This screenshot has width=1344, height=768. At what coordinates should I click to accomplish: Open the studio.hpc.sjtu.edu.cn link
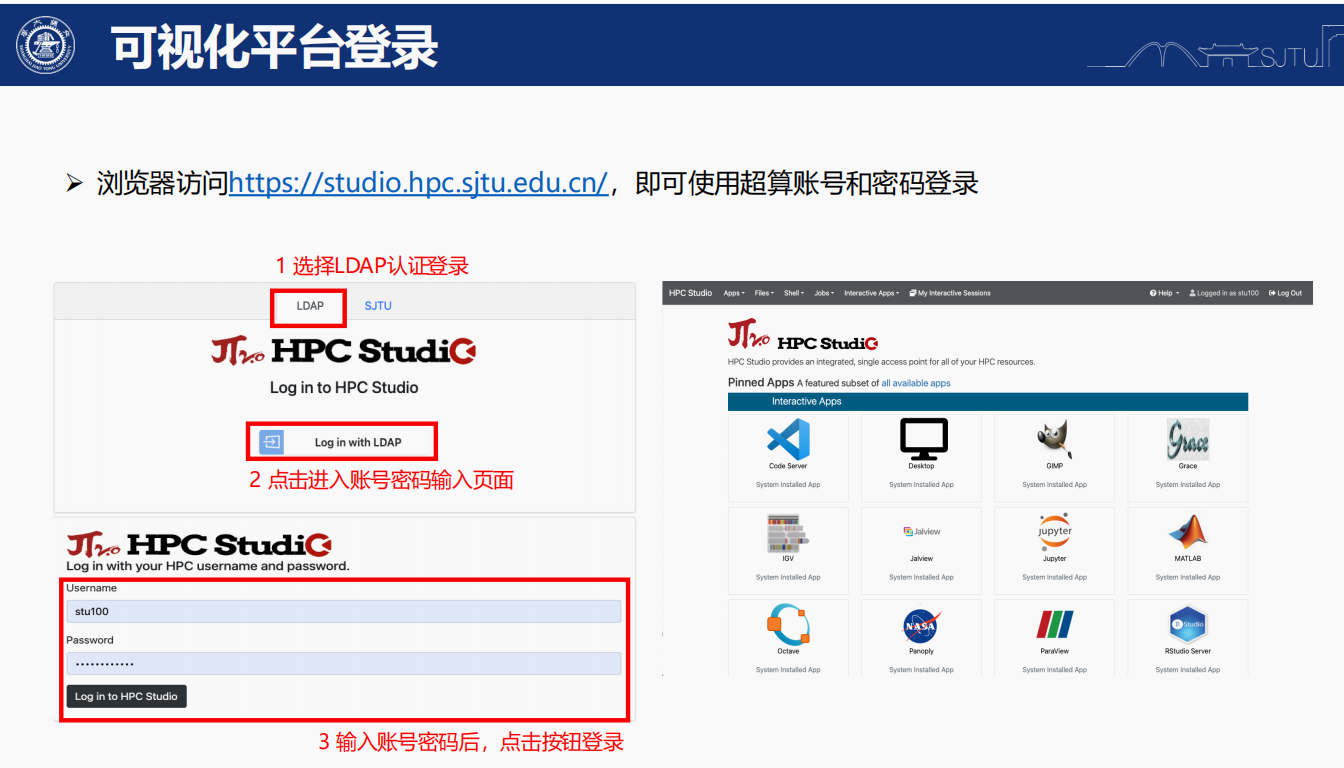point(418,183)
